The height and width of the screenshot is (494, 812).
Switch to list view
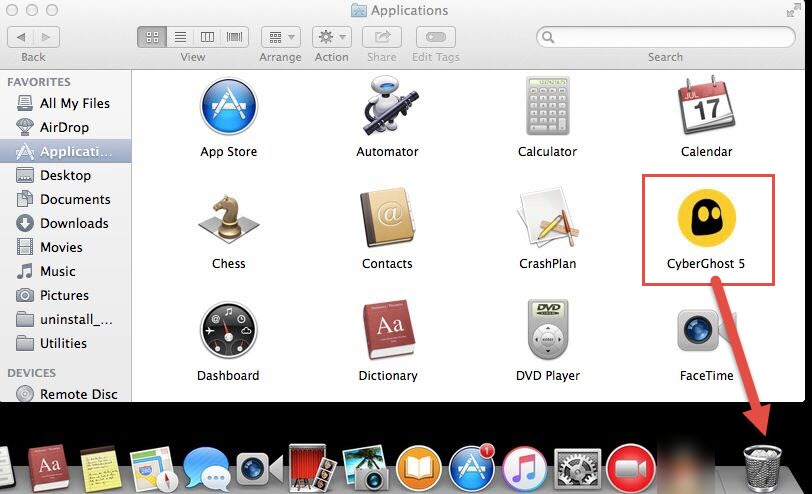tap(180, 37)
